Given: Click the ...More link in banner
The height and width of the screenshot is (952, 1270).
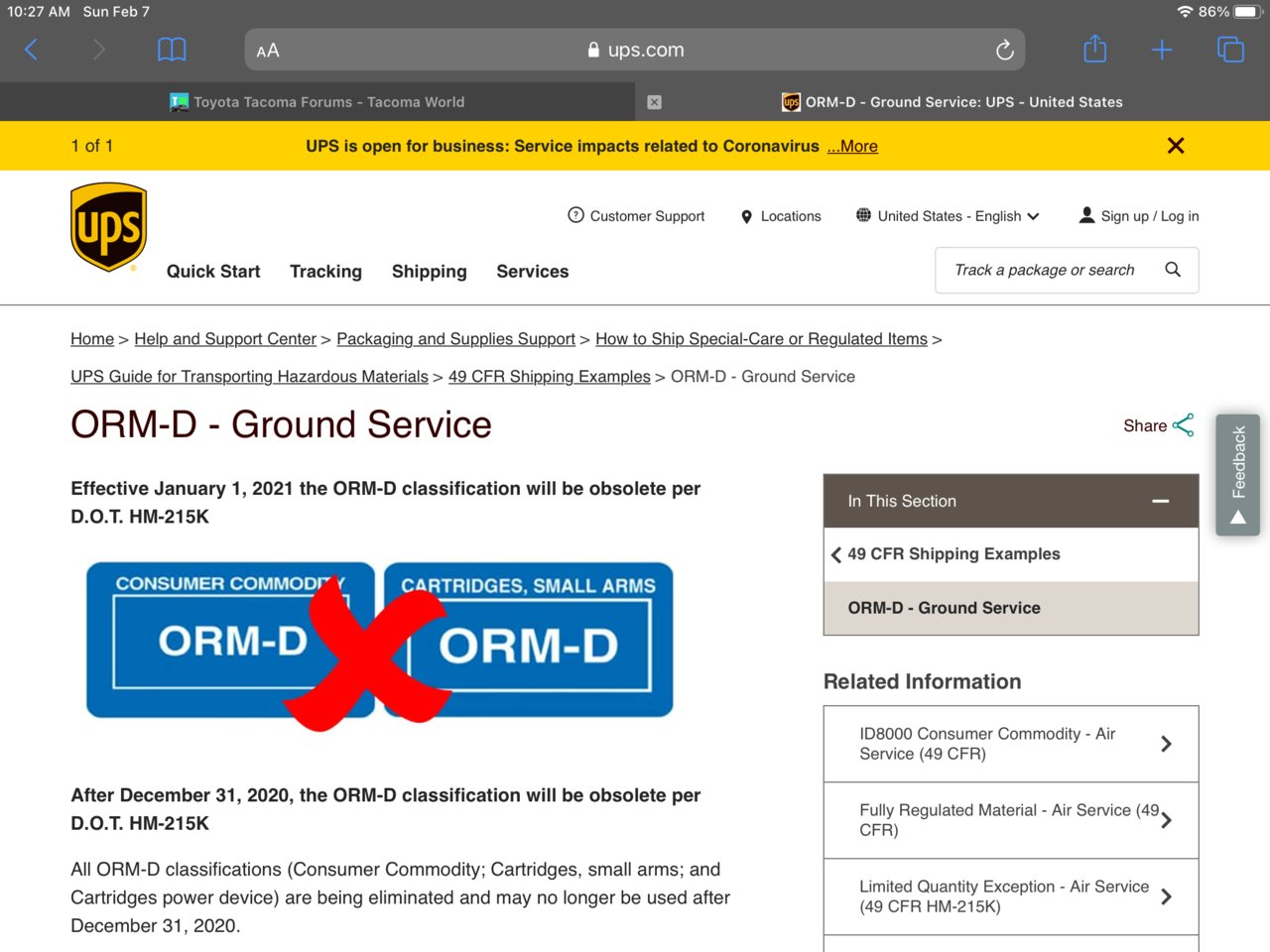Looking at the screenshot, I should (852, 146).
